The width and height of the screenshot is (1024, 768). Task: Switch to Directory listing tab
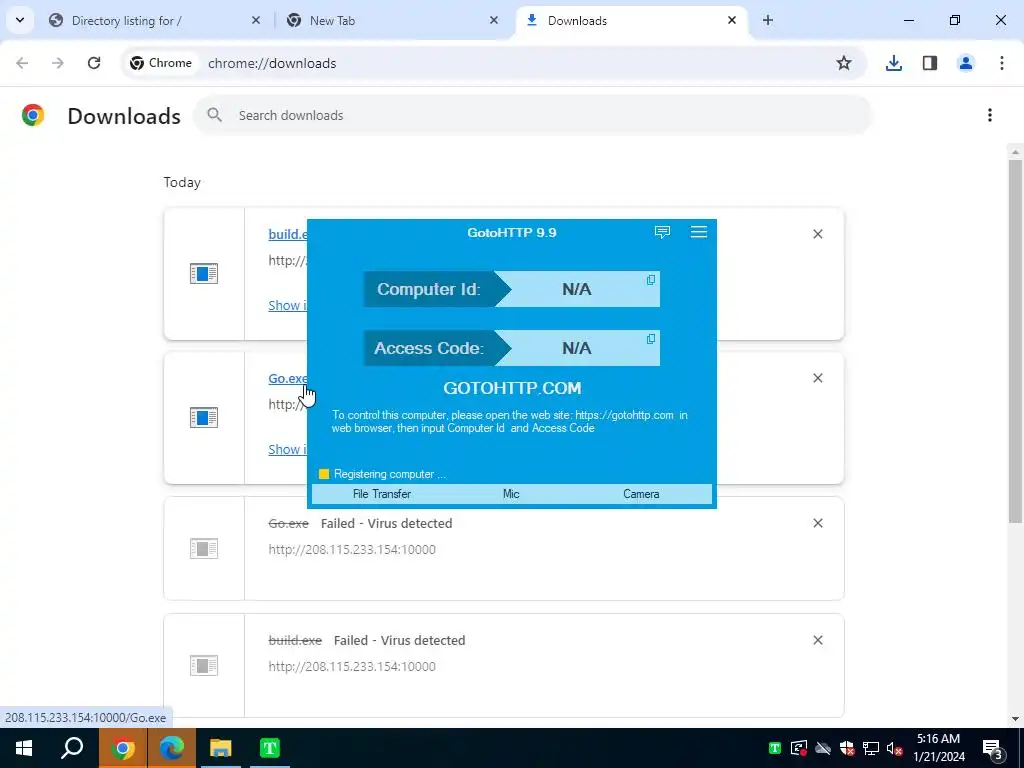tap(155, 20)
